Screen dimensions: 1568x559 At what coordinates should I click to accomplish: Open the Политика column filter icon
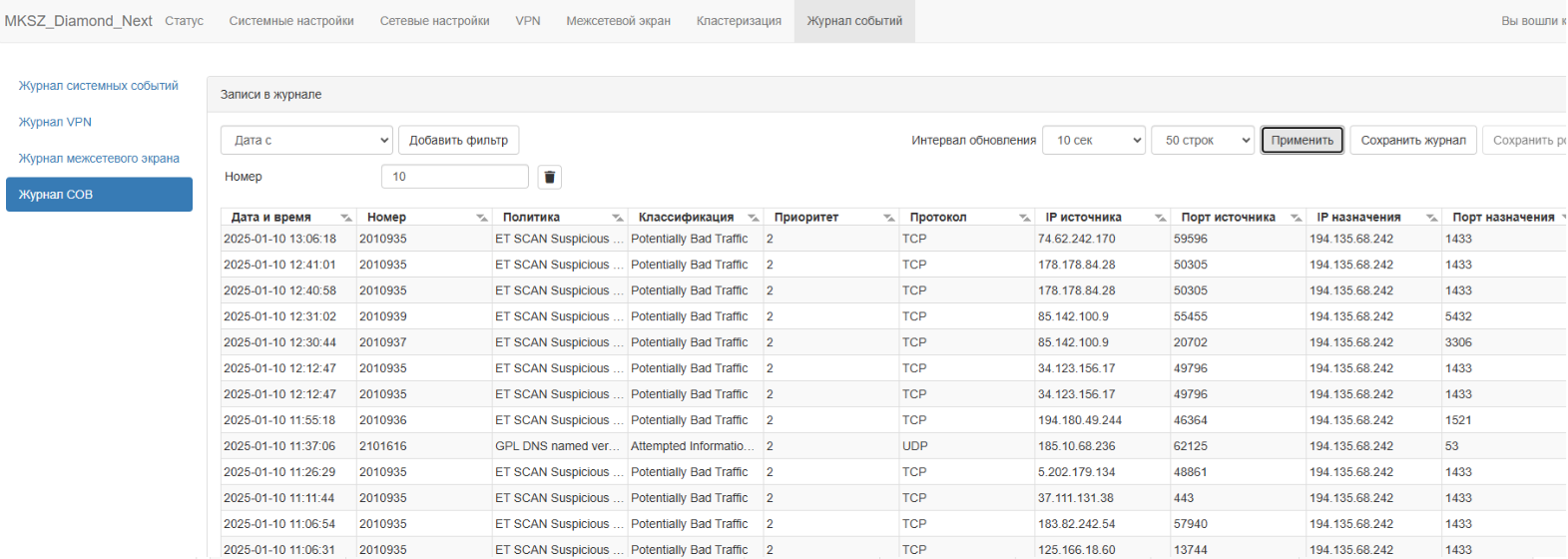[618, 218]
